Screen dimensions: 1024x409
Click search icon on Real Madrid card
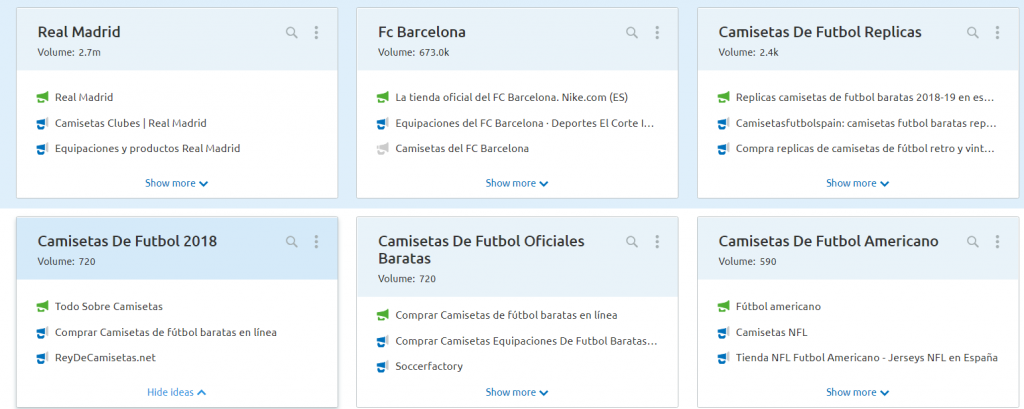pos(292,33)
